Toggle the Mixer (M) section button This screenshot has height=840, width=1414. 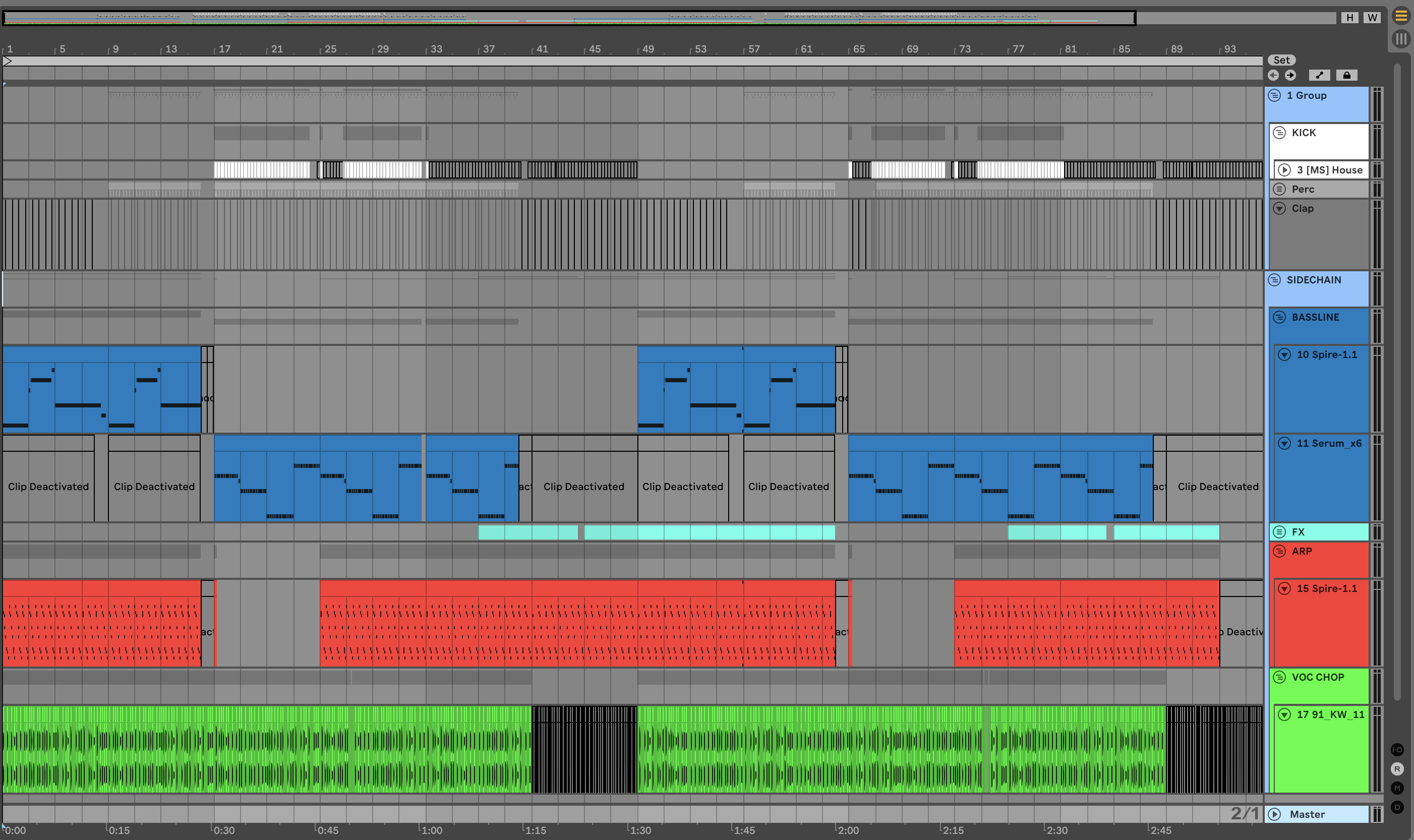click(1397, 789)
